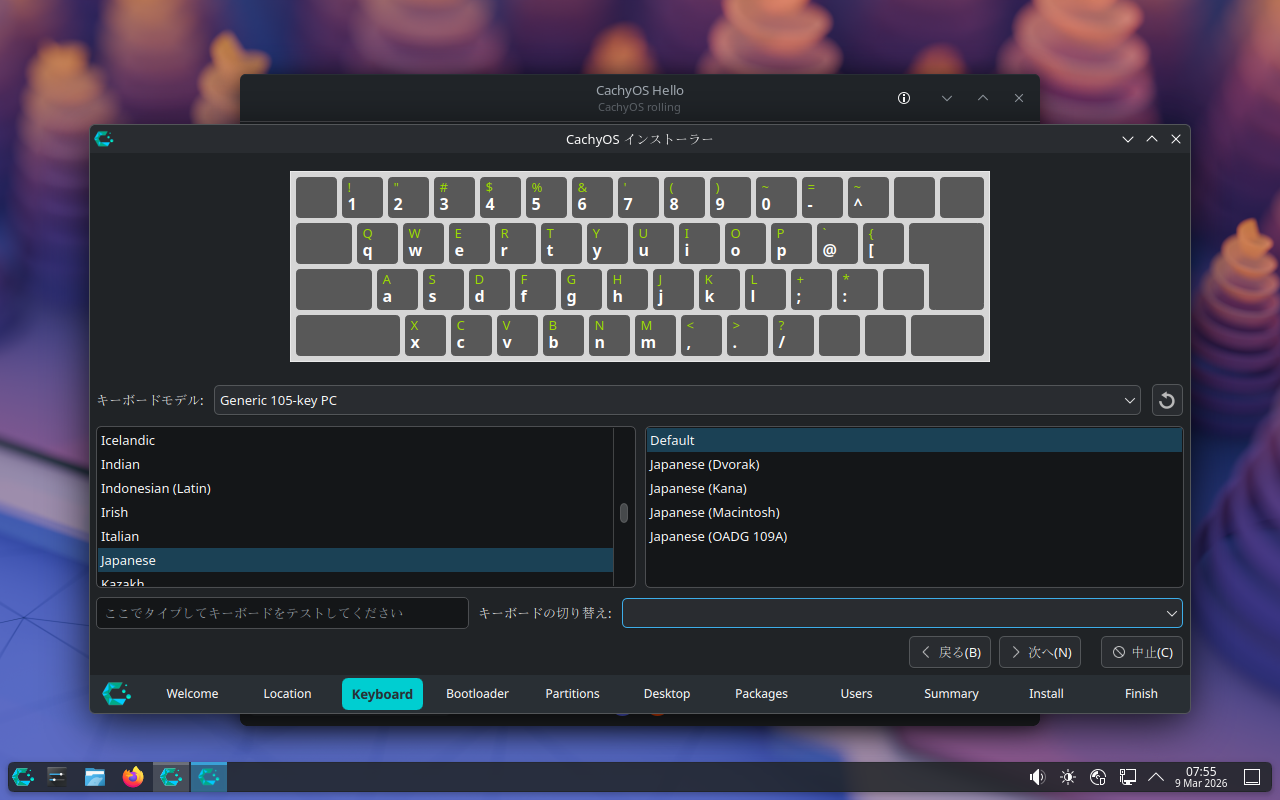Click the 次へ(N) next button
Viewport: 1280px width, 800px height.
[x=1040, y=652]
